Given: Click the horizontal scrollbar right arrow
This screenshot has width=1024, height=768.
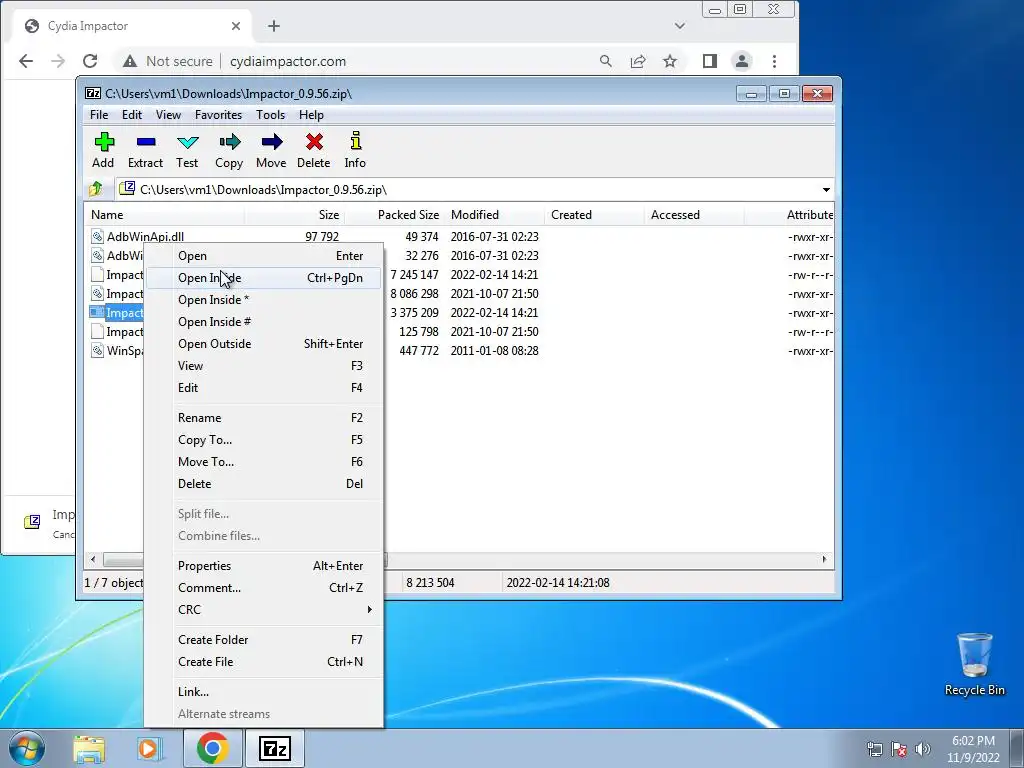Looking at the screenshot, I should pos(824,559).
